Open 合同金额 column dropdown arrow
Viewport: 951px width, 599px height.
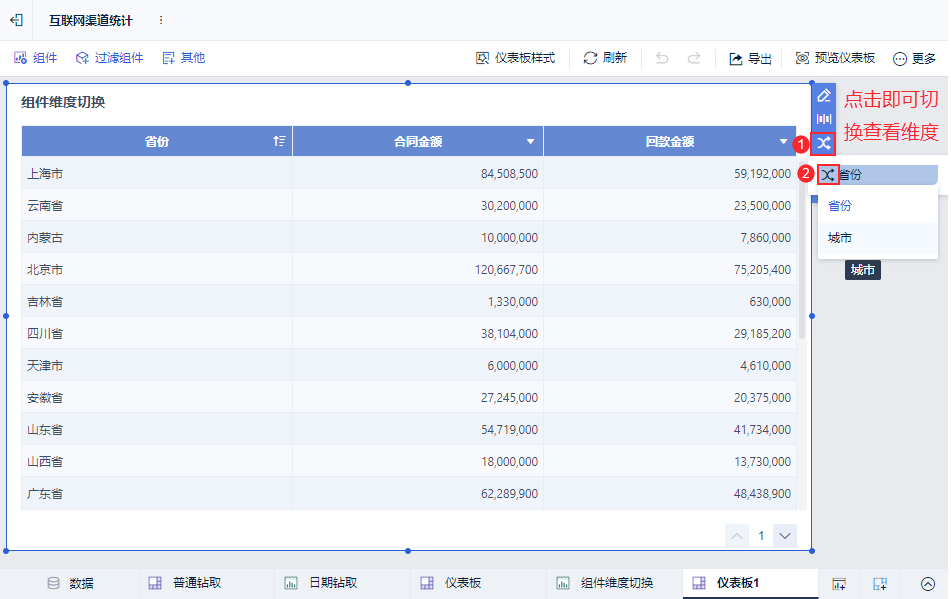(531, 142)
